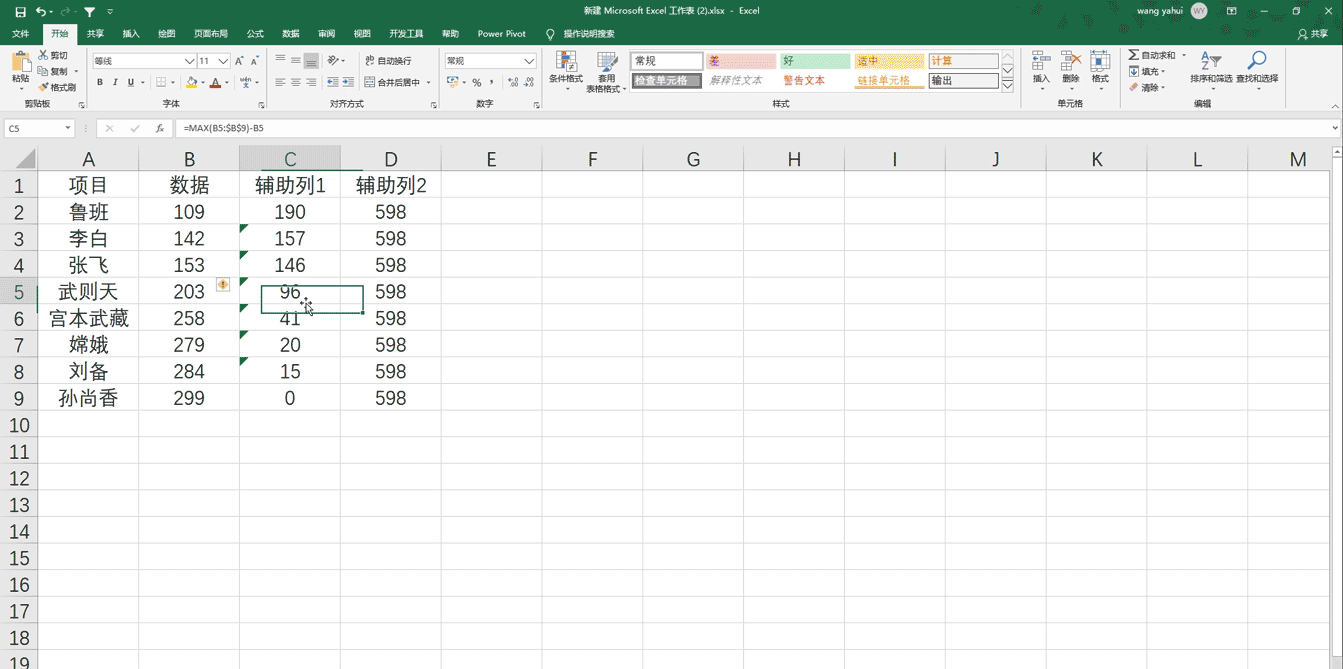The height and width of the screenshot is (669, 1343).
Task: Toggle Italic formatting
Action: (x=115, y=82)
